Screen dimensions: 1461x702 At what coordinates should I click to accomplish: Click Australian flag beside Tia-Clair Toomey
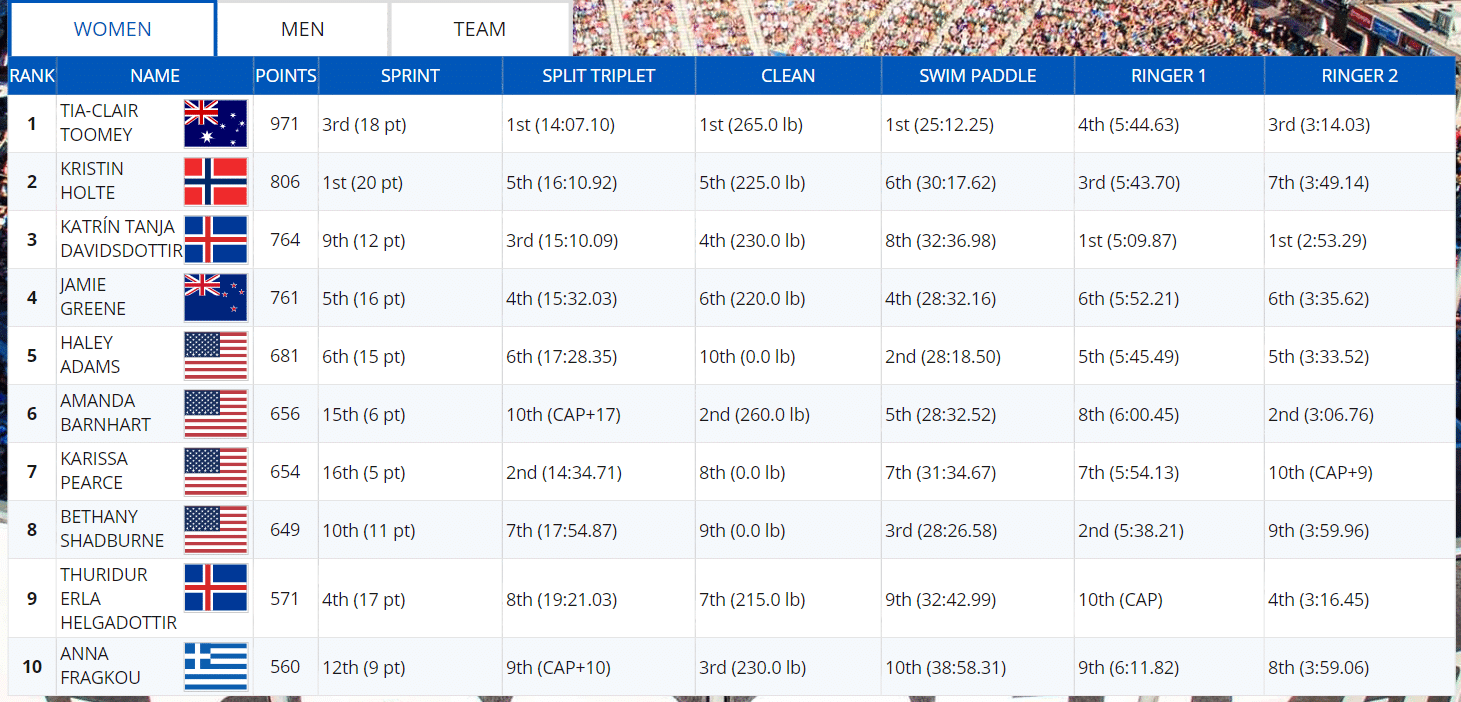click(x=215, y=124)
